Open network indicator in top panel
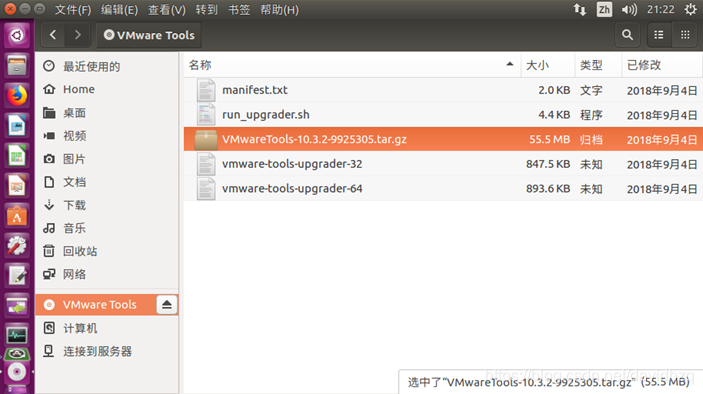 pyautogui.click(x=580, y=9)
